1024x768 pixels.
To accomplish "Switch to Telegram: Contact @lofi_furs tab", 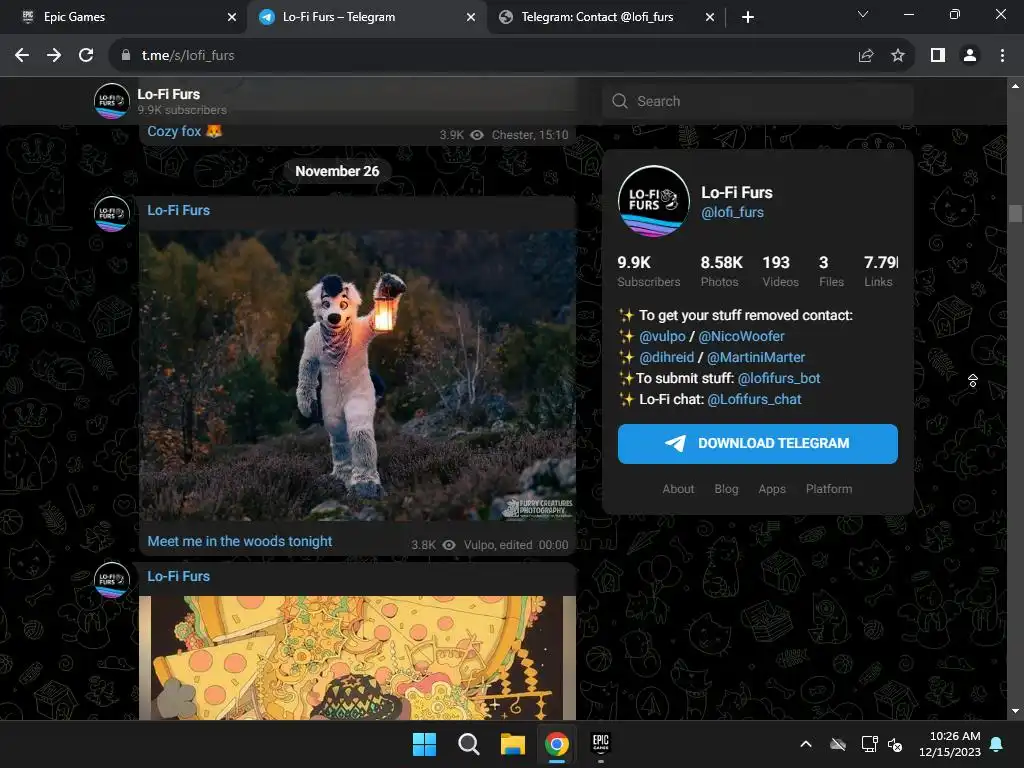I will click(x=604, y=17).
